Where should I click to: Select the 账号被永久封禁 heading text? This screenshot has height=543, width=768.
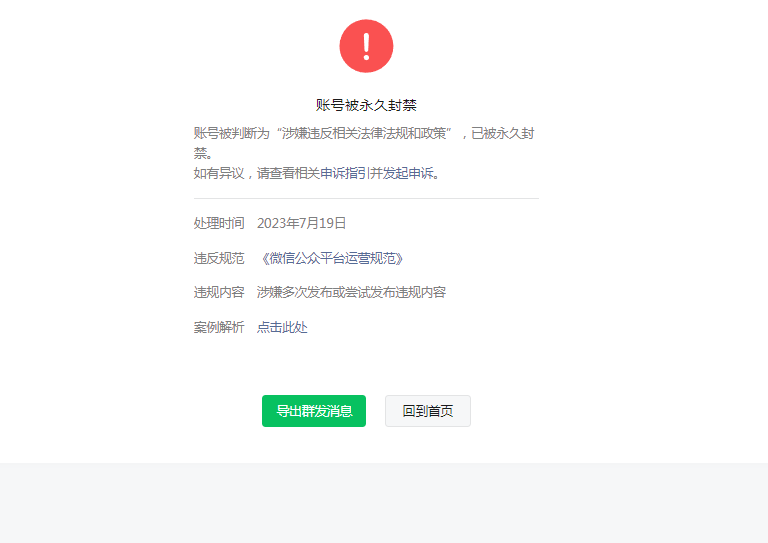coord(366,105)
